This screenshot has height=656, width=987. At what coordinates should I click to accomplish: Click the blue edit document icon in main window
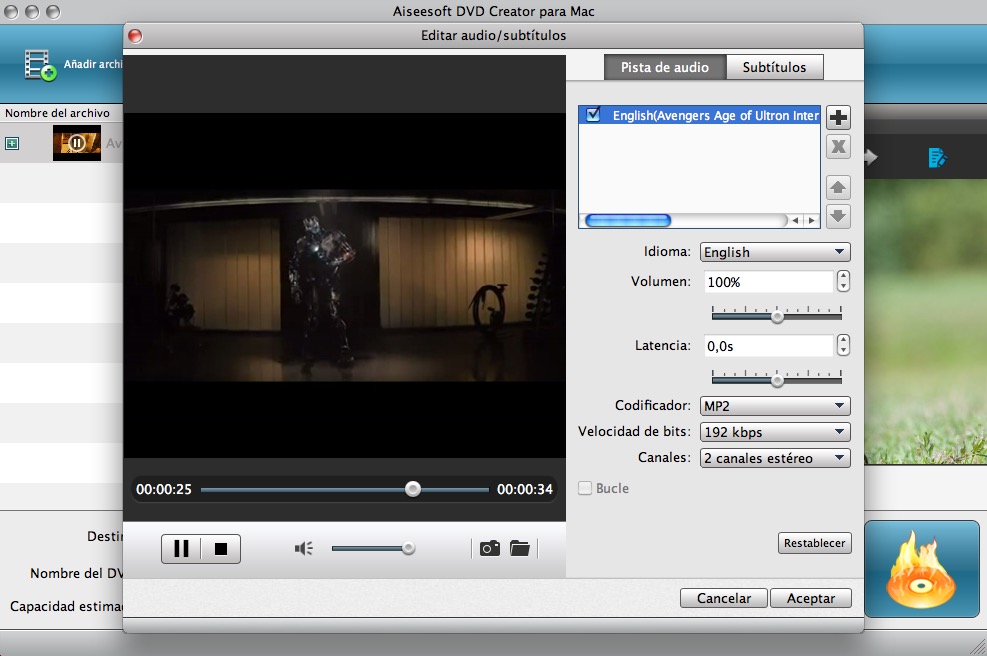(x=937, y=157)
